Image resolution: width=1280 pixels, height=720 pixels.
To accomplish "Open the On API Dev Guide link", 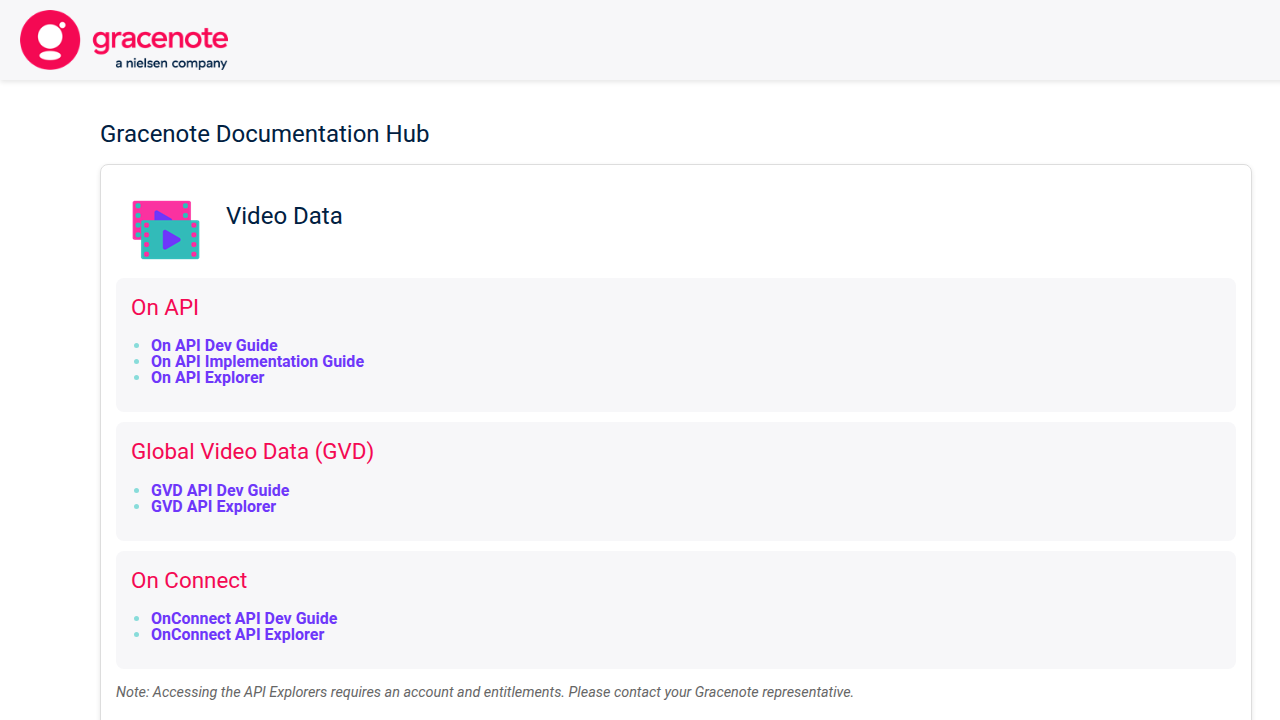I will coord(214,346).
